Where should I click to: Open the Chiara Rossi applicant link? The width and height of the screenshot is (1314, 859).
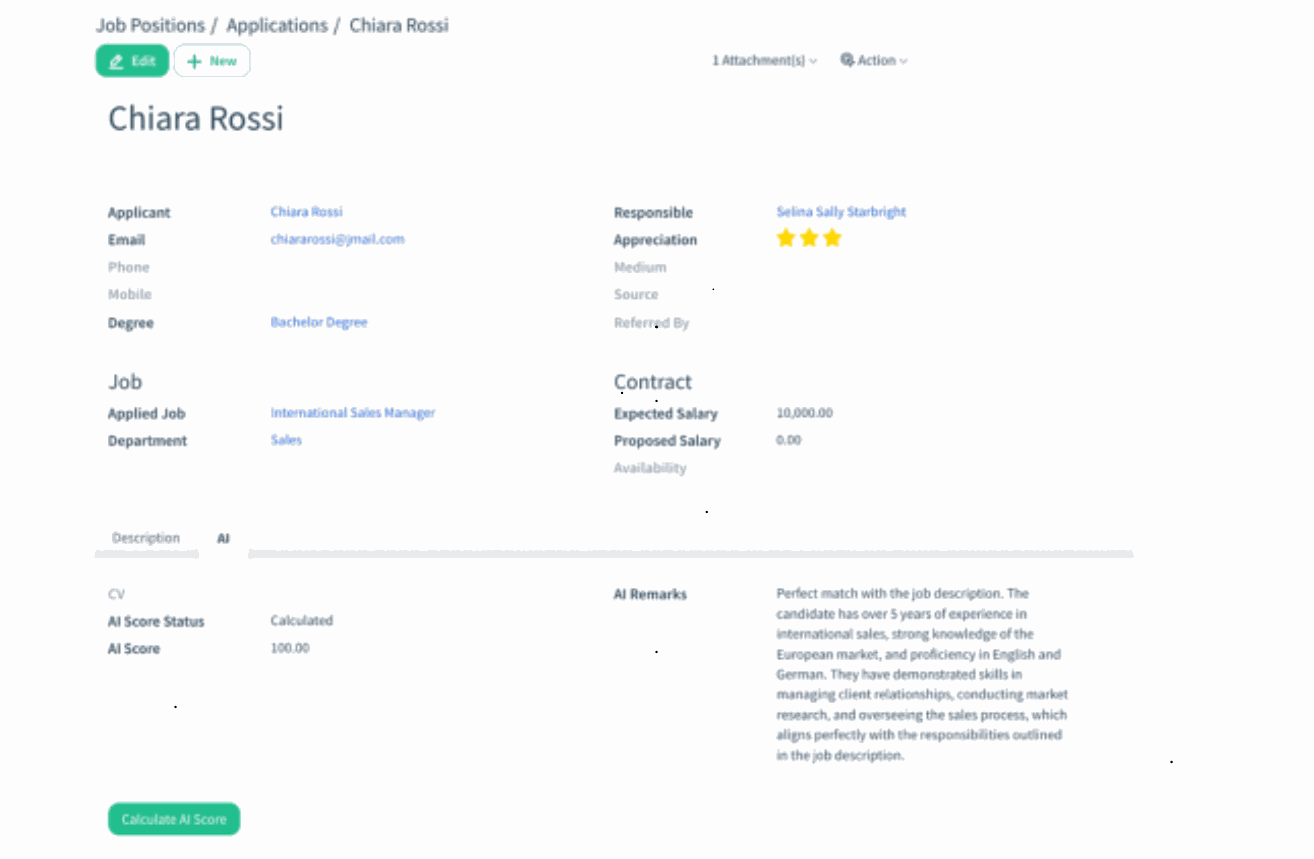pos(306,212)
